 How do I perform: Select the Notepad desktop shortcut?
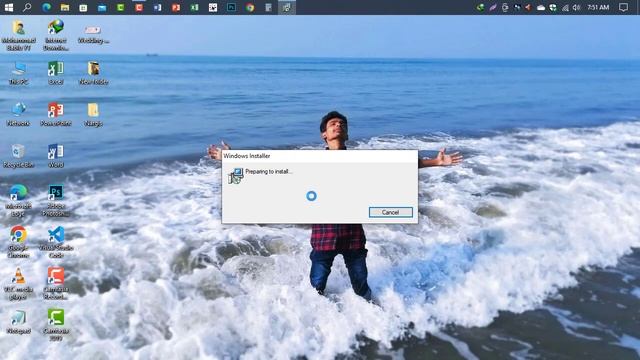click(18, 322)
